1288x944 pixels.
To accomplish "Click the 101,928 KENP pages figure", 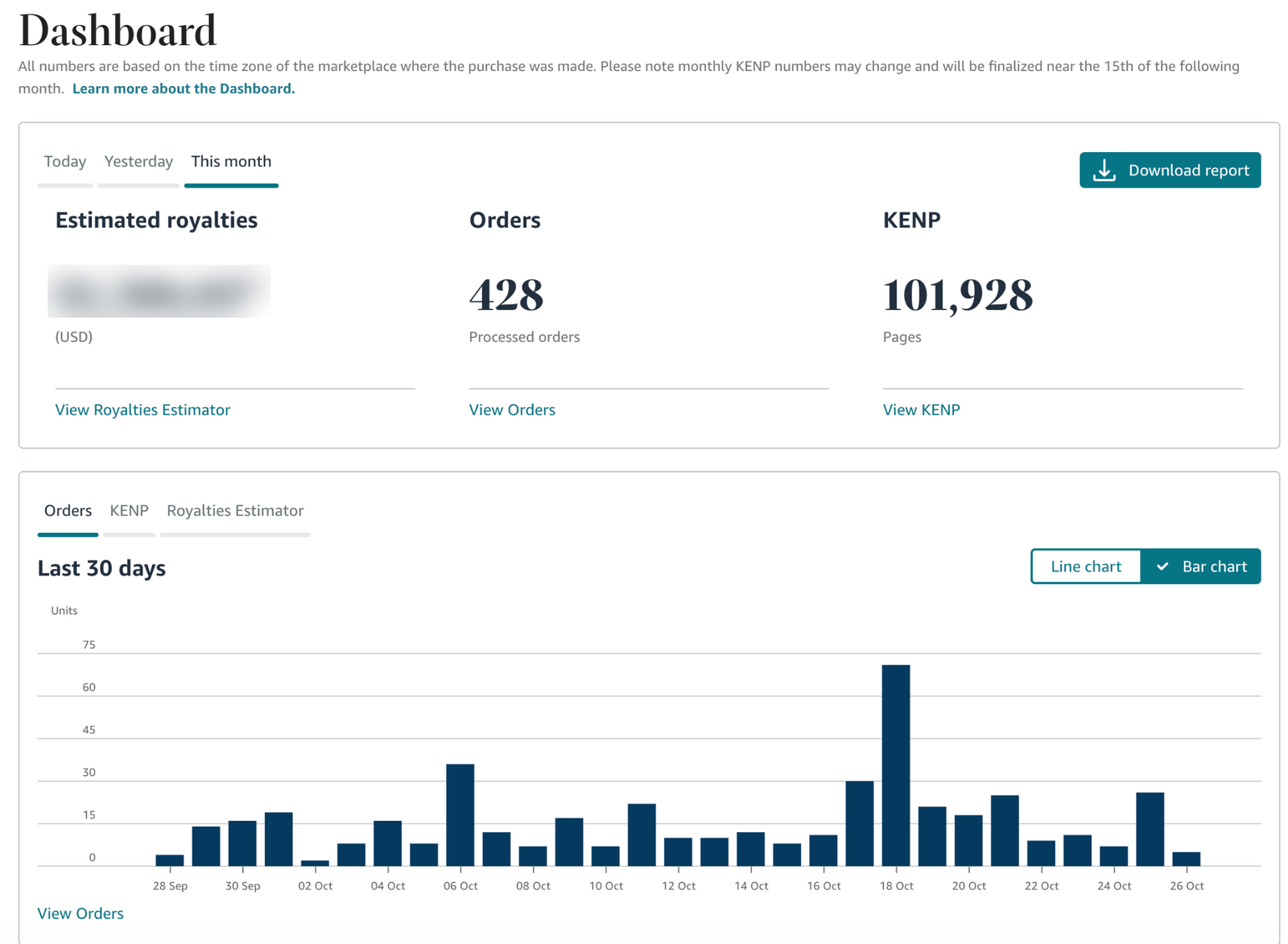I will tap(958, 295).
